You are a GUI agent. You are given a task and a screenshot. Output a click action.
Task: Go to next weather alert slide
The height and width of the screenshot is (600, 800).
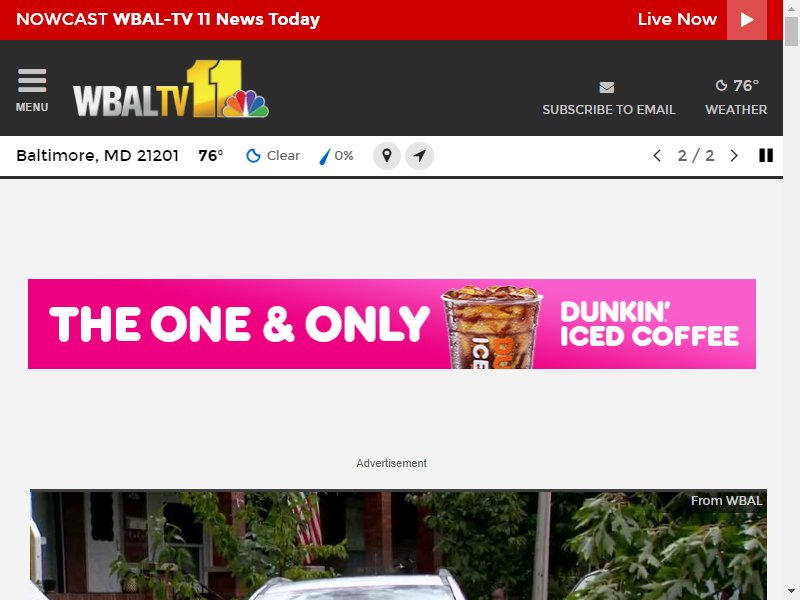click(x=734, y=156)
